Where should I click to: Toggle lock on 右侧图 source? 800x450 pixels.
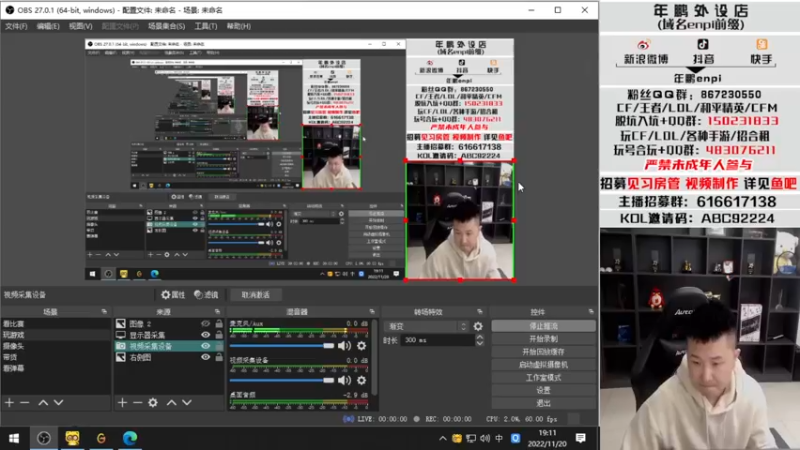(219, 357)
